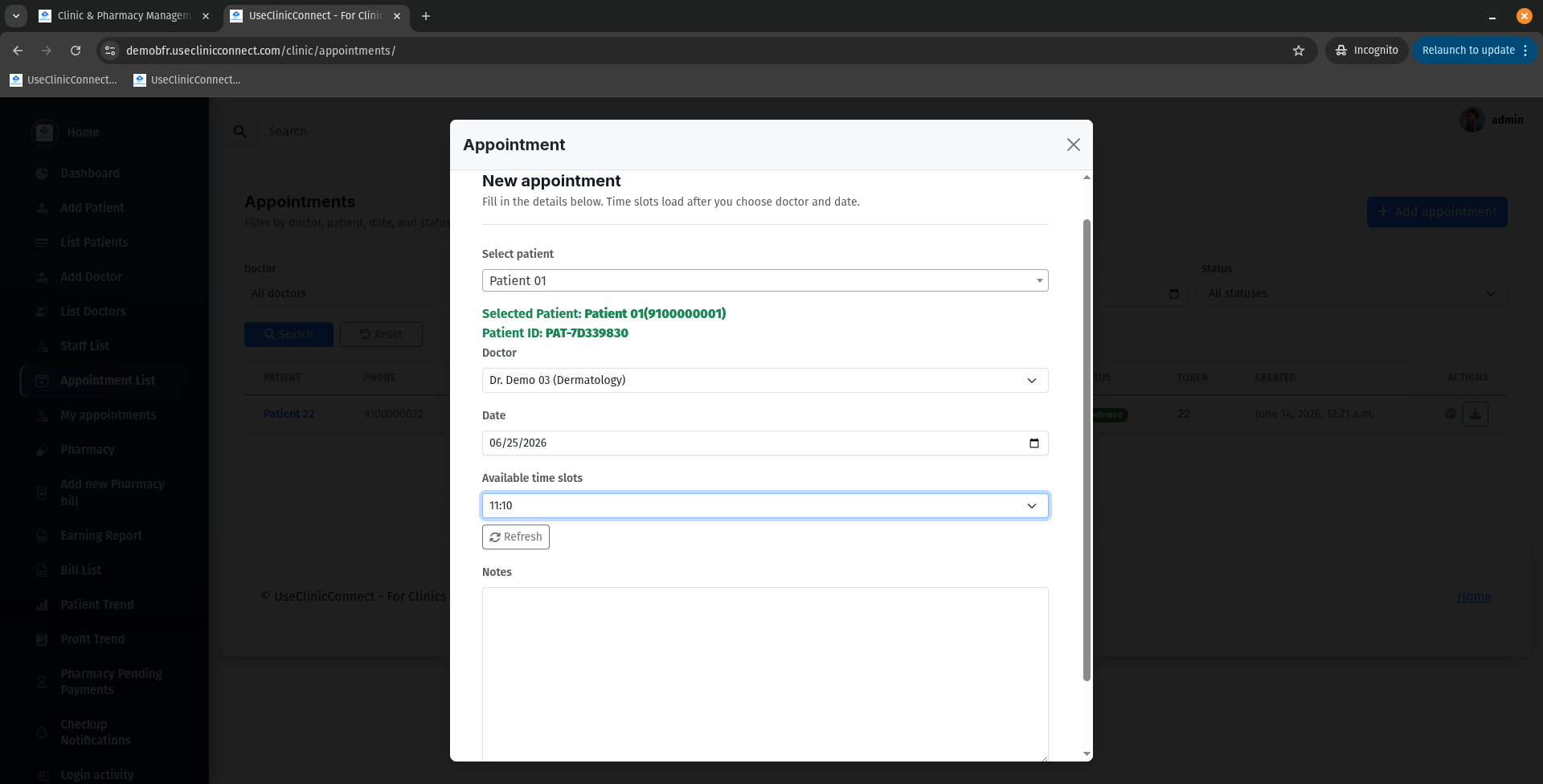Click the blue Search button
The height and width of the screenshot is (784, 1543).
pos(289,334)
